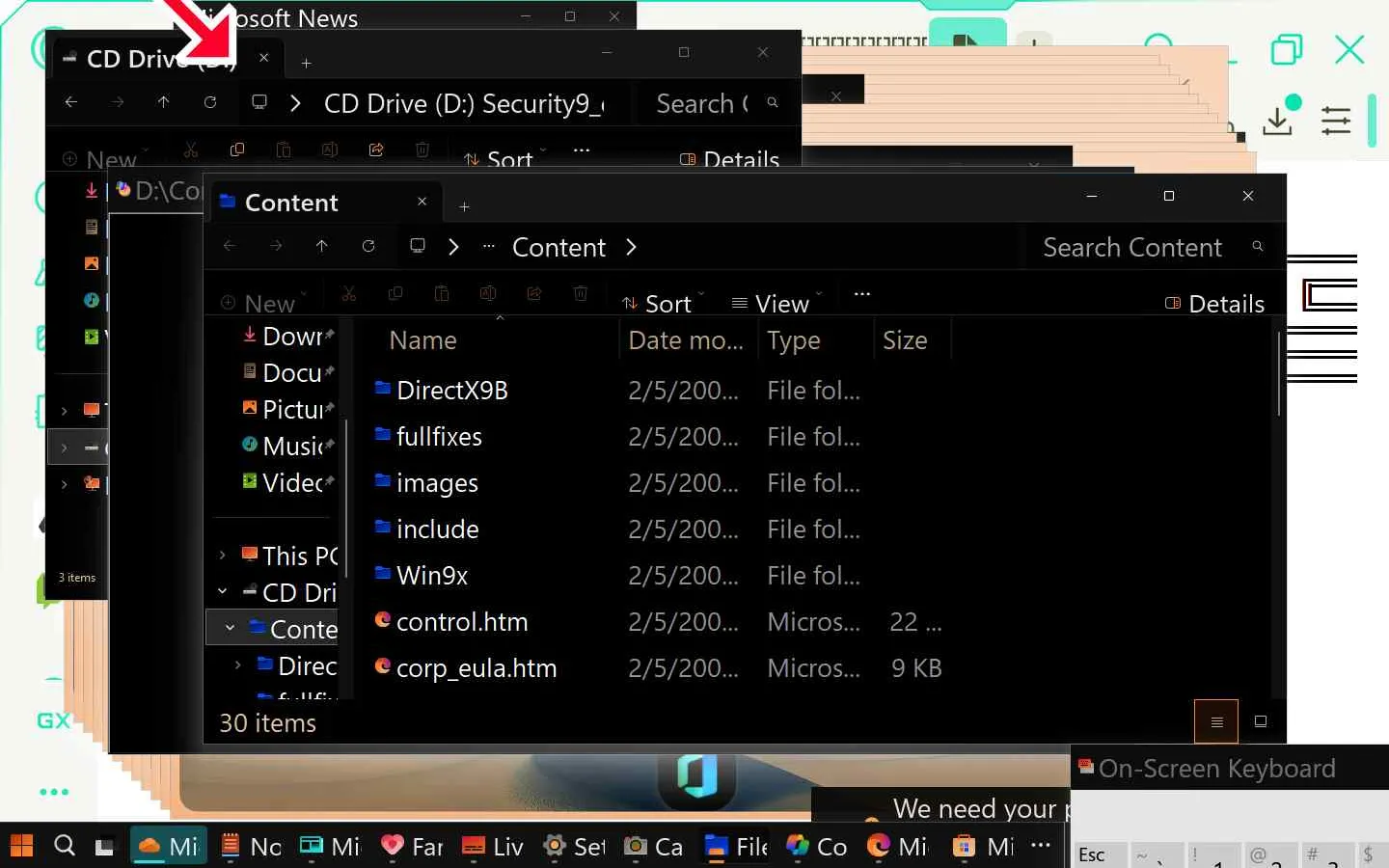
Task: Collapse the CD Drive node in the navigation pane
Action: pos(223,591)
